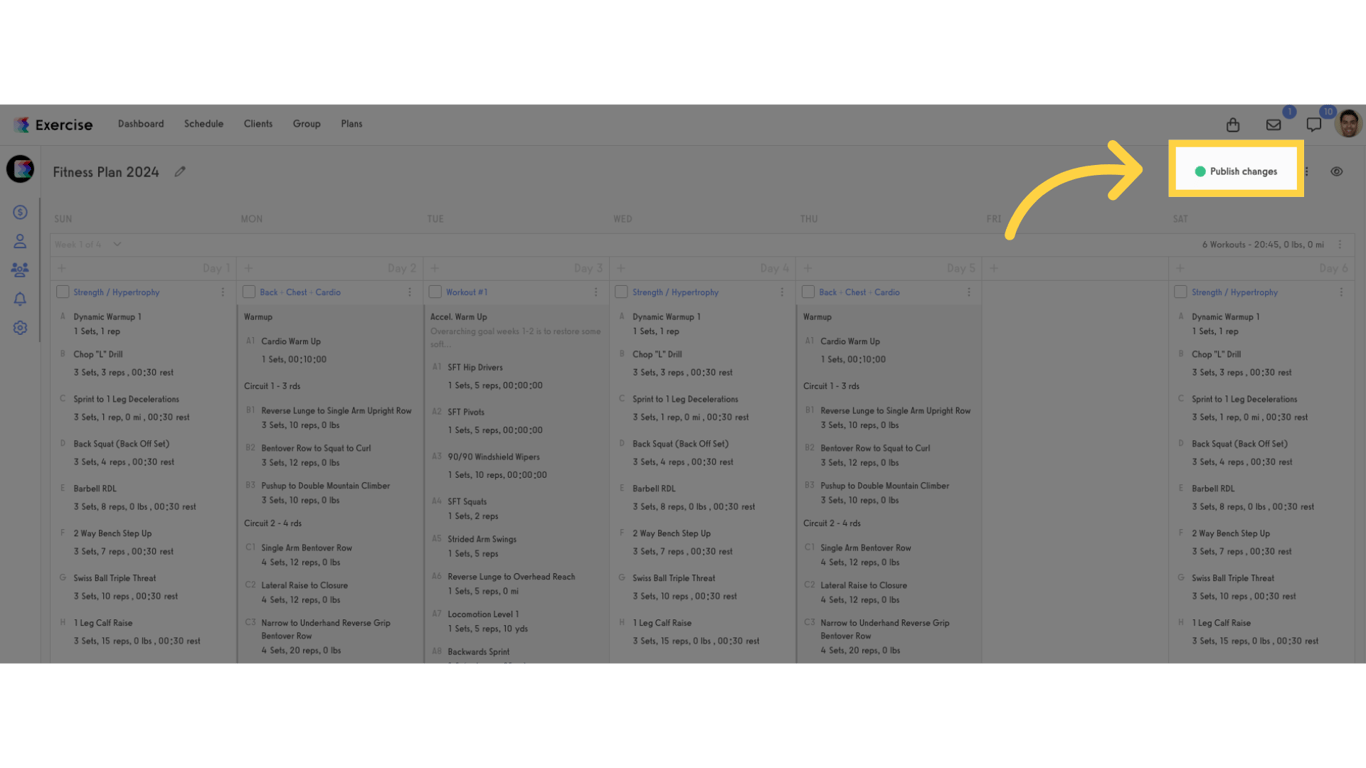Screen dimensions: 1366x768
Task: Select the Workout #1 checkbox on Day 3
Action: tap(434, 291)
